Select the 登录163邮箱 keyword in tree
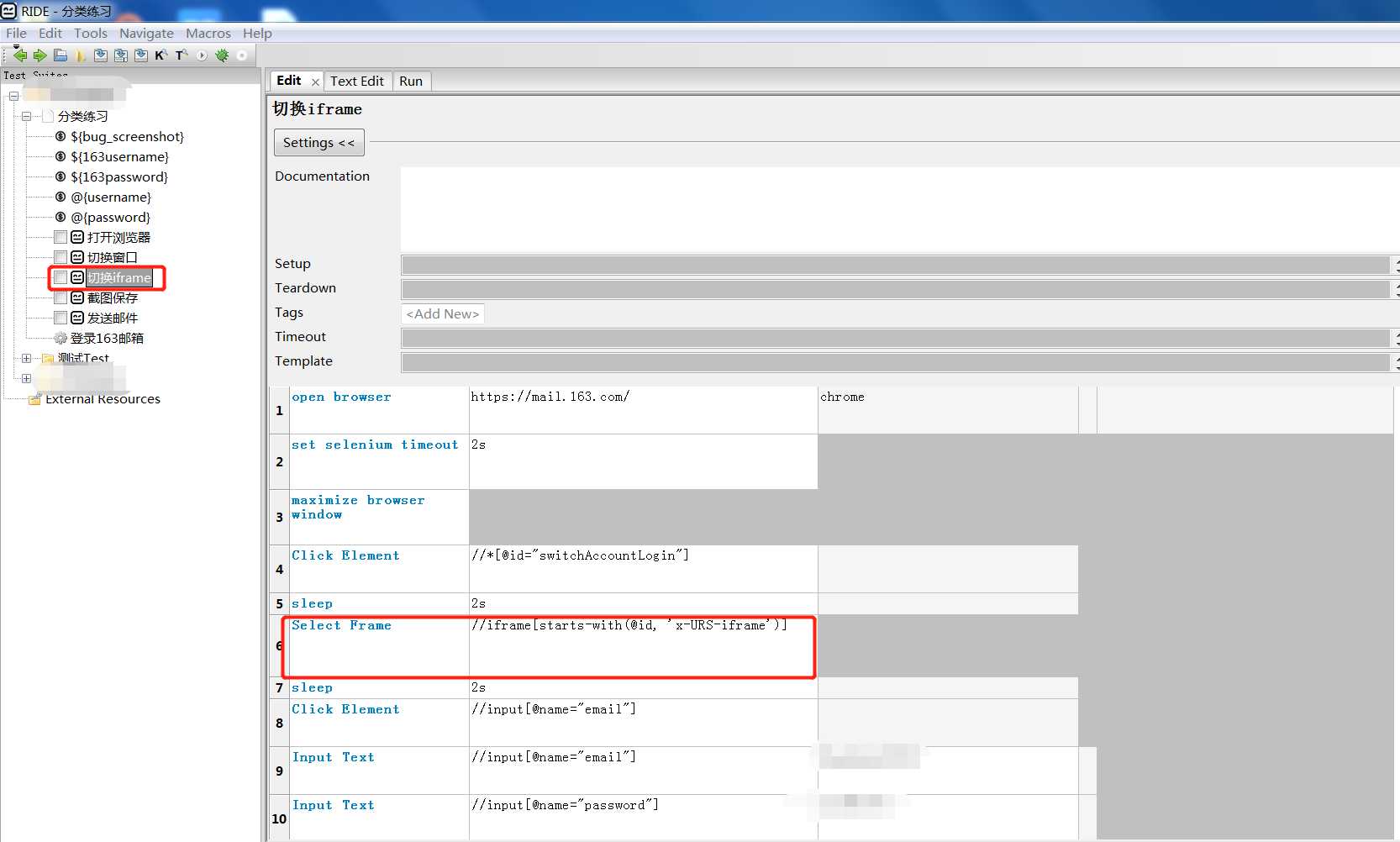This screenshot has width=1400, height=842. click(107, 338)
